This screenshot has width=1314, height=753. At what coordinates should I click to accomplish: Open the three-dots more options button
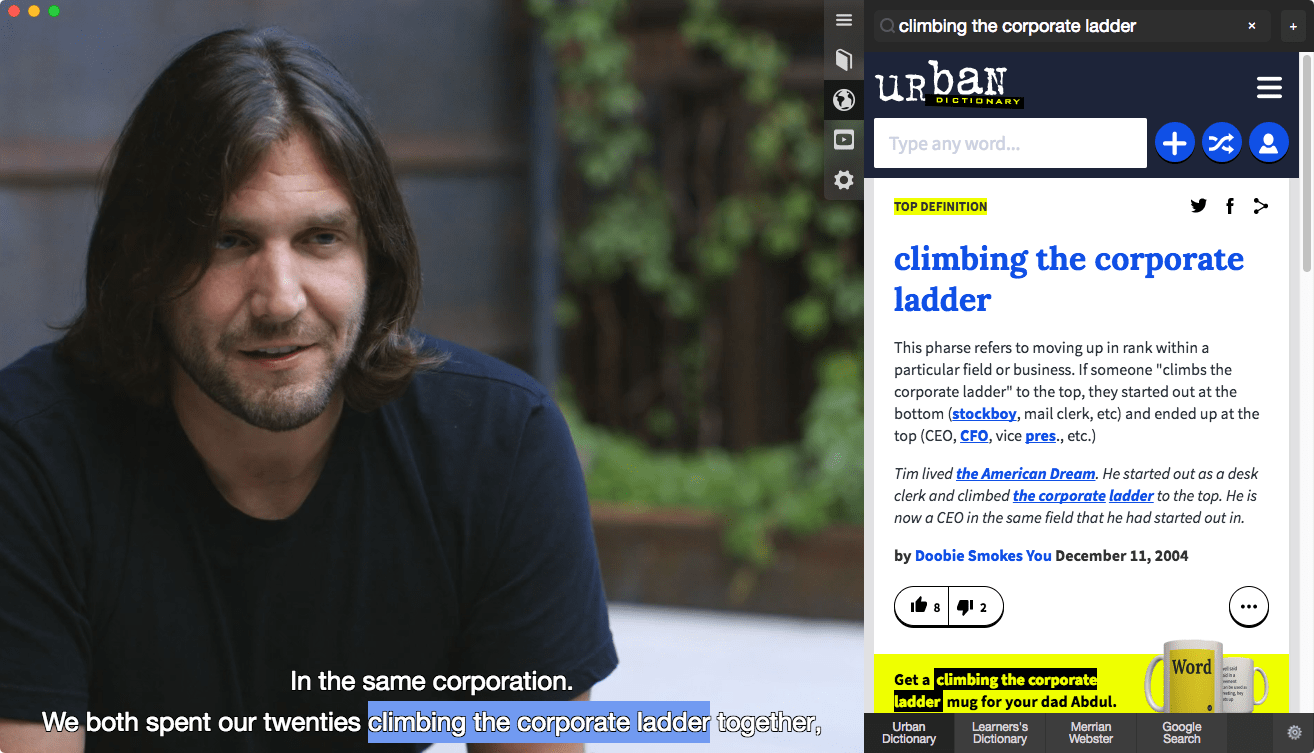[x=1248, y=606]
